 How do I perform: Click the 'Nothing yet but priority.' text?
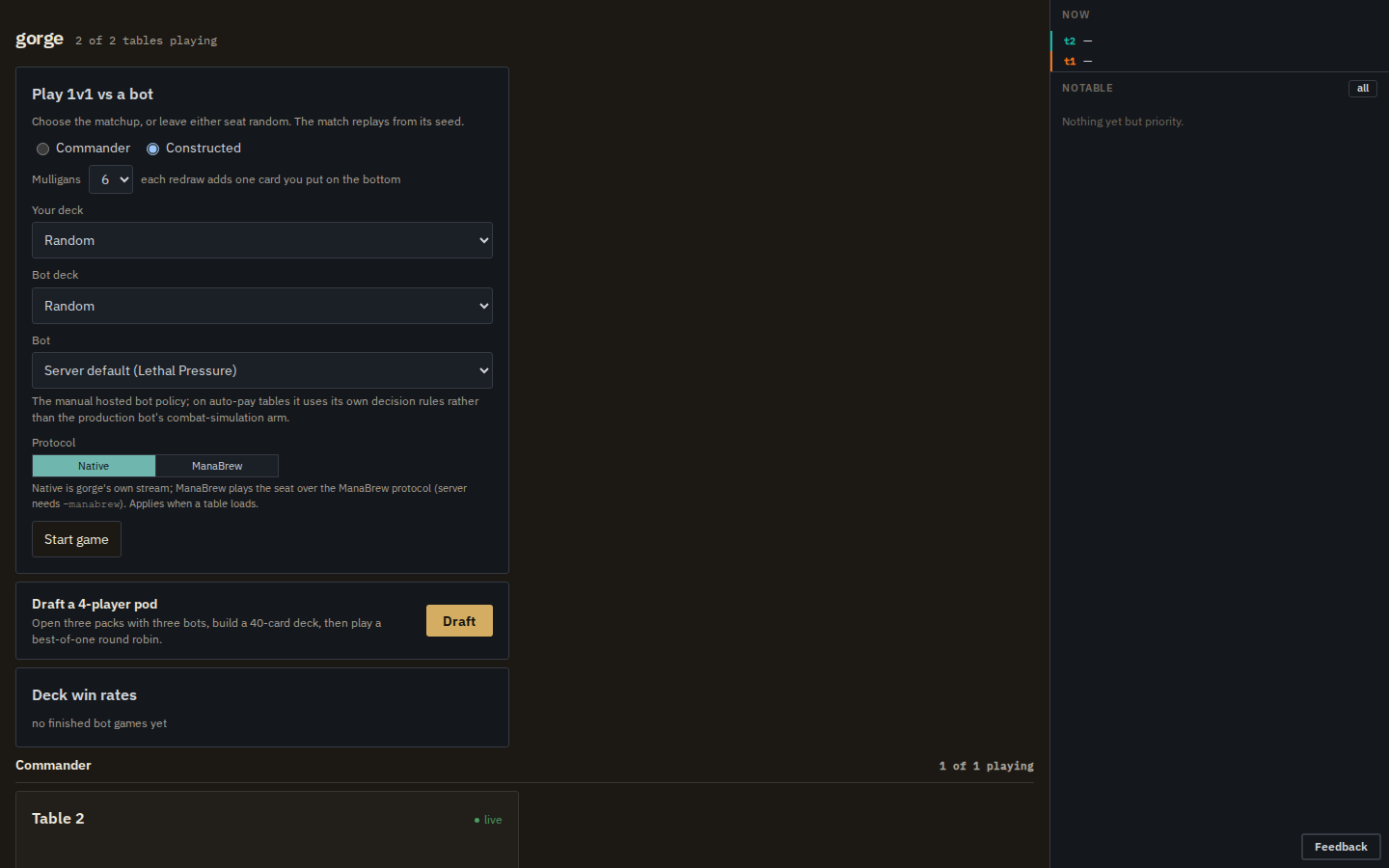pyautogui.click(x=1123, y=122)
